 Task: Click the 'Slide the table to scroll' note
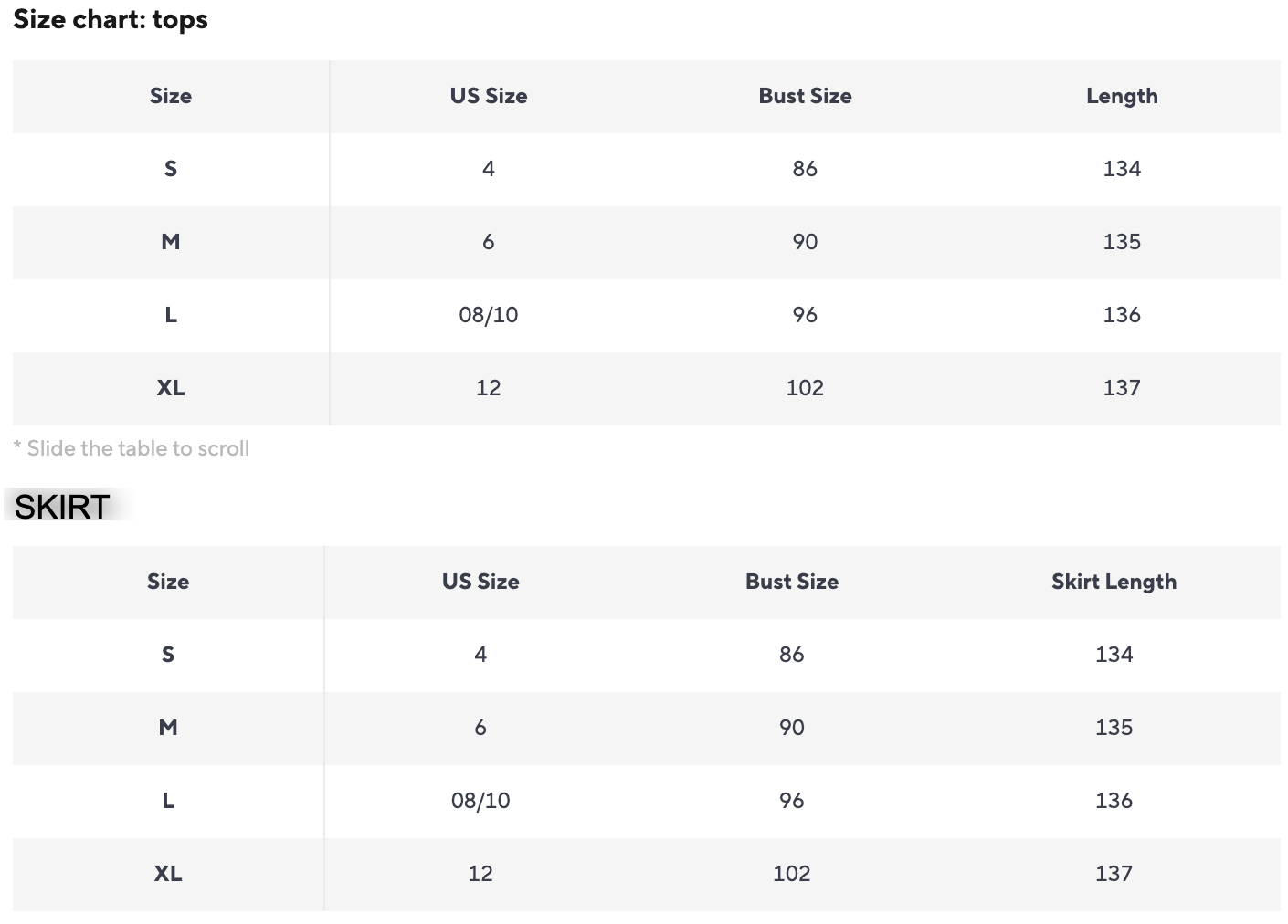coord(132,448)
